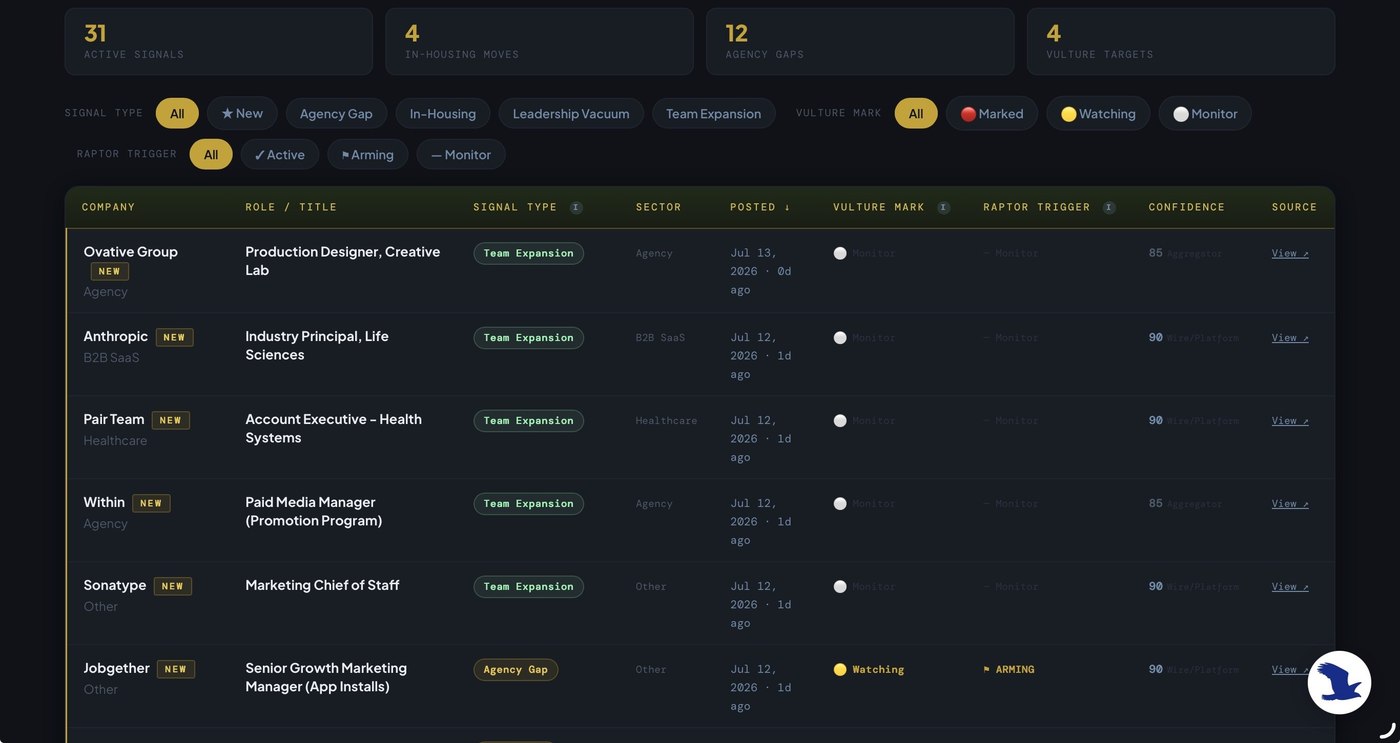Select the All signal type filter
This screenshot has height=743, width=1400.
click(x=177, y=113)
